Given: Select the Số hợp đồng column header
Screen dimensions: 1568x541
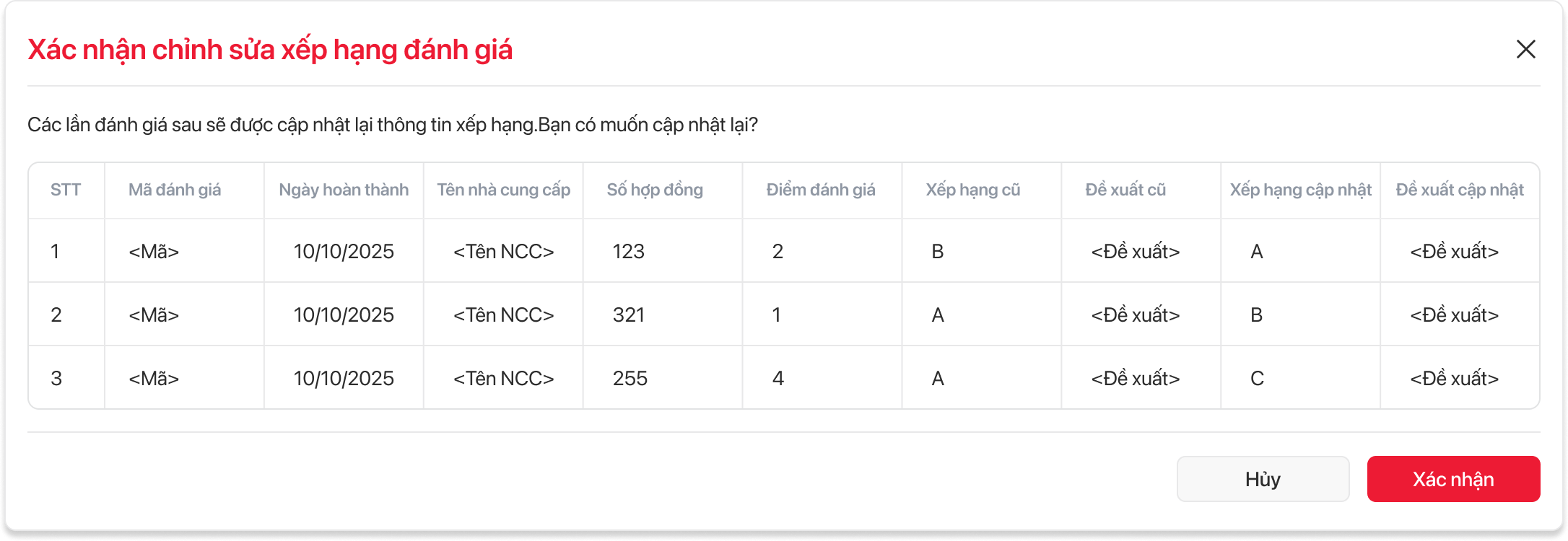Looking at the screenshot, I should coord(655,190).
